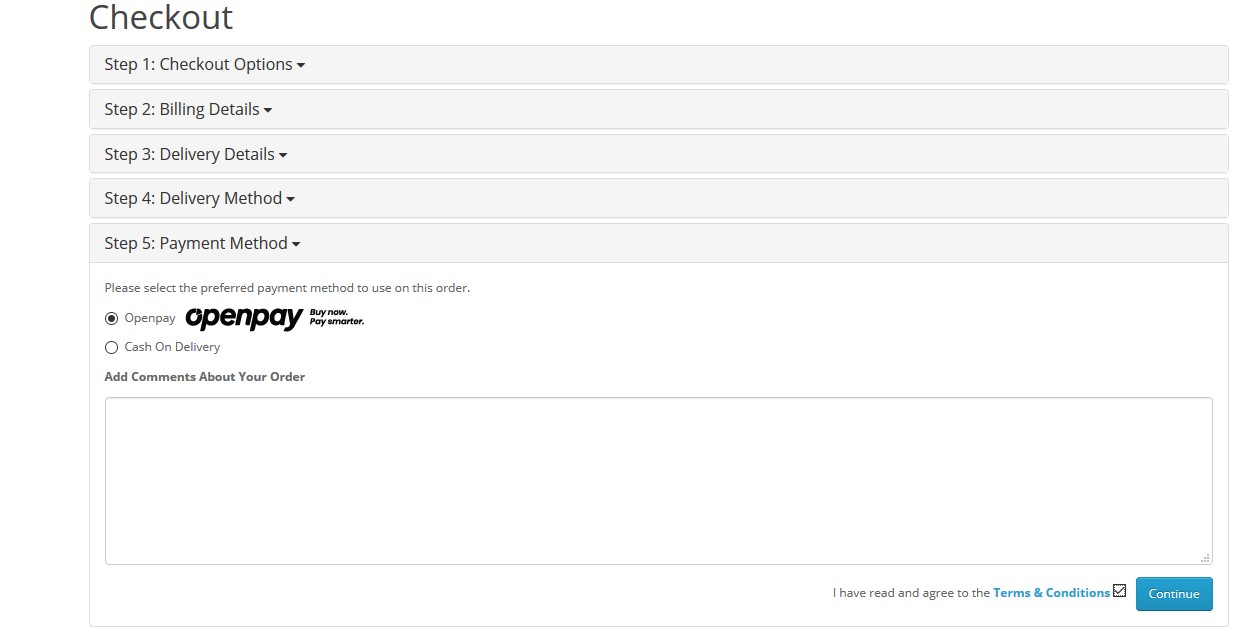Image resolution: width=1243 pixels, height=627 pixels.
Task: Toggle the Terms & Conditions agreement checkbox
Action: click(1119, 591)
